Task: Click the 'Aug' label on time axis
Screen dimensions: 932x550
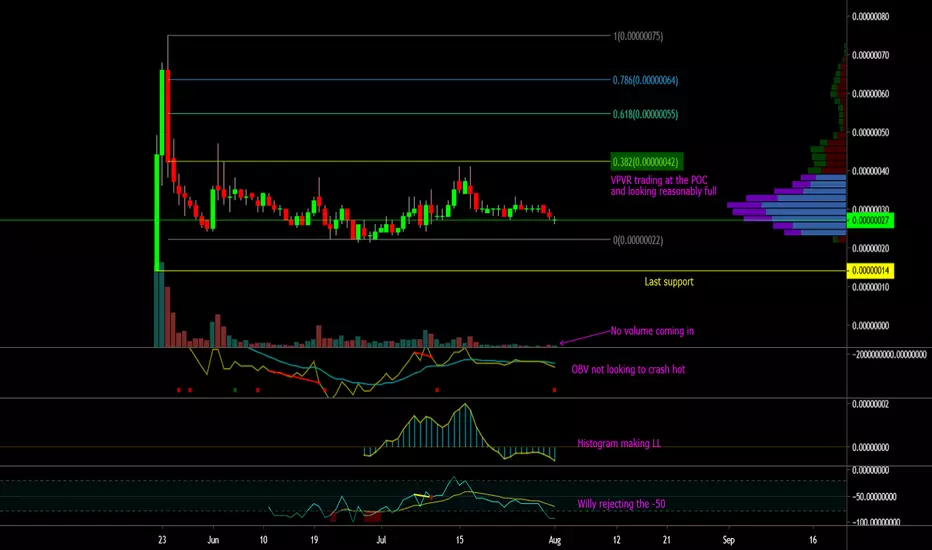Action: pos(555,540)
